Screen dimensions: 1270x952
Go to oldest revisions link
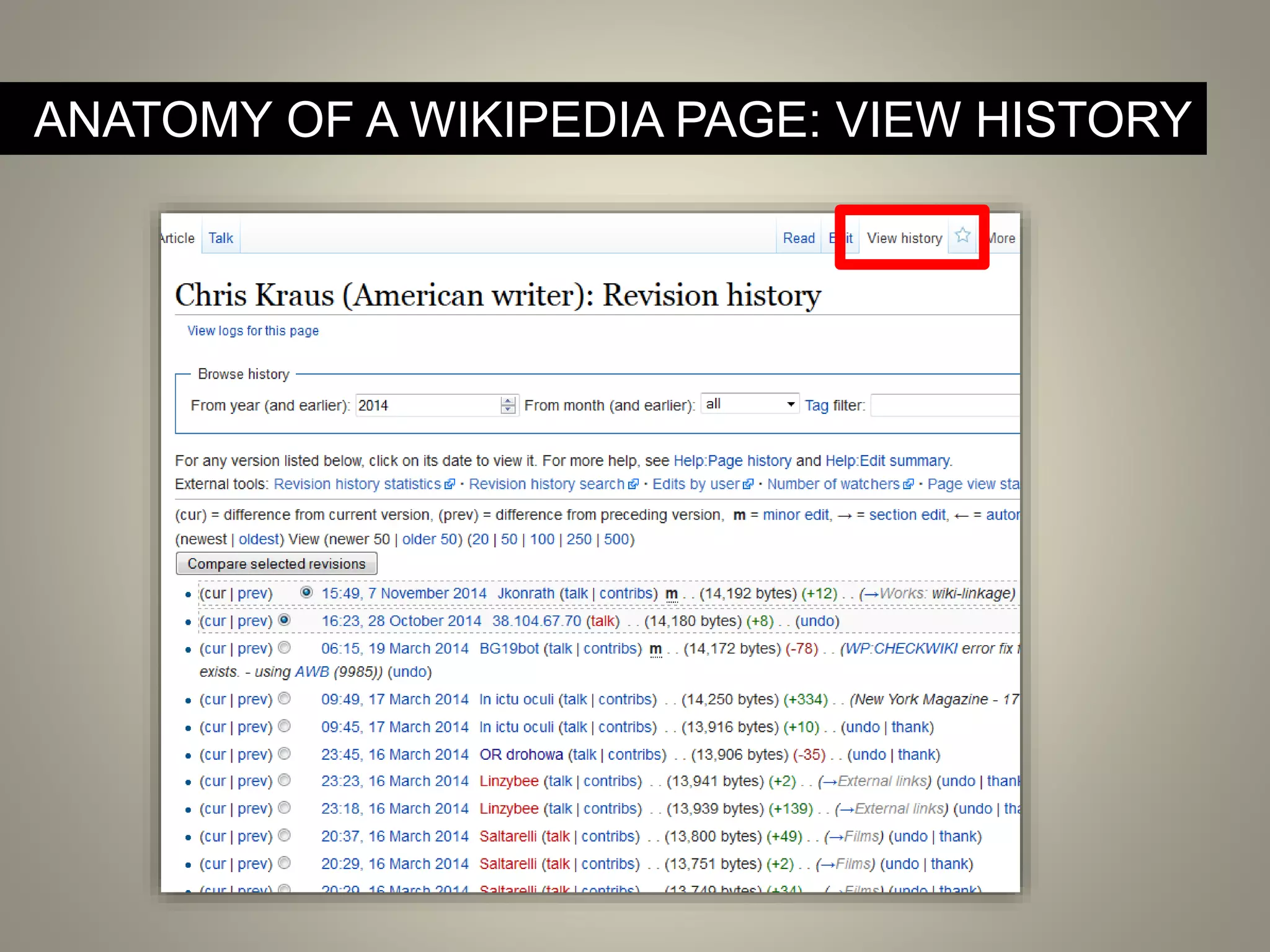(x=259, y=539)
